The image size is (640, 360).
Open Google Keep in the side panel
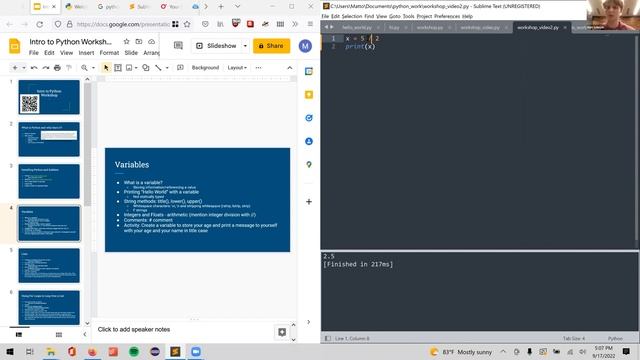[x=309, y=95]
